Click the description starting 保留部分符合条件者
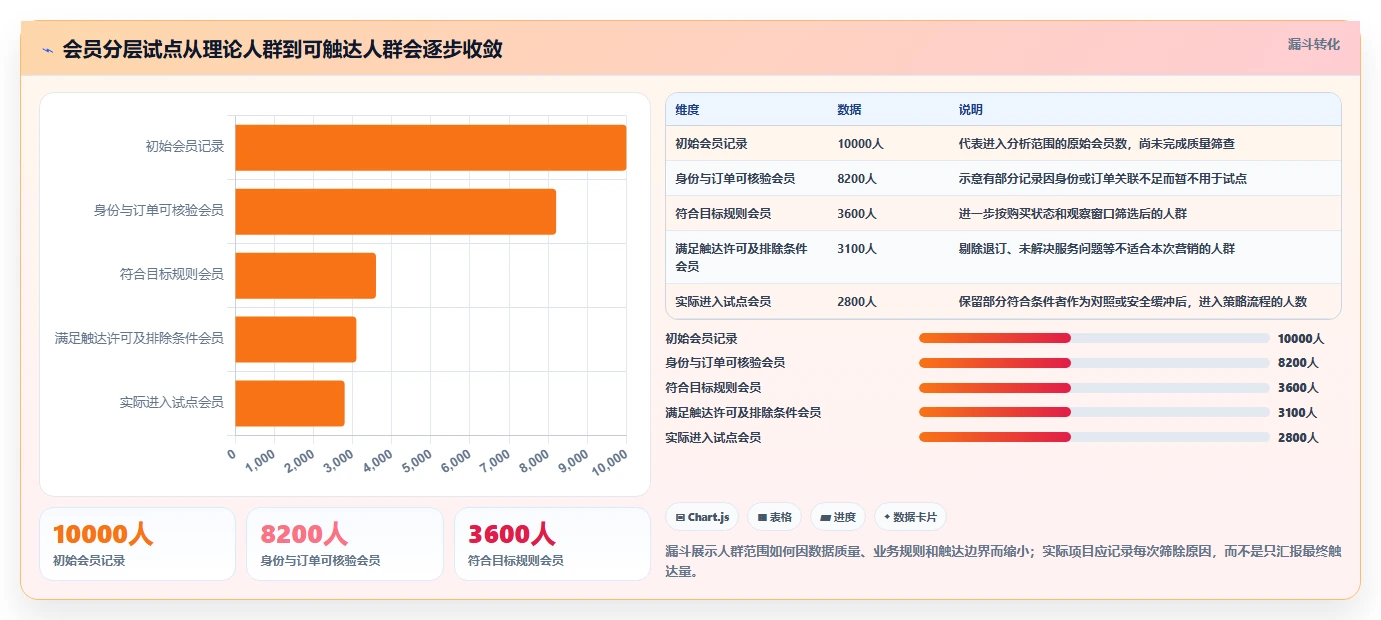Viewport: 1381px width, 620px height. pos(1132,302)
